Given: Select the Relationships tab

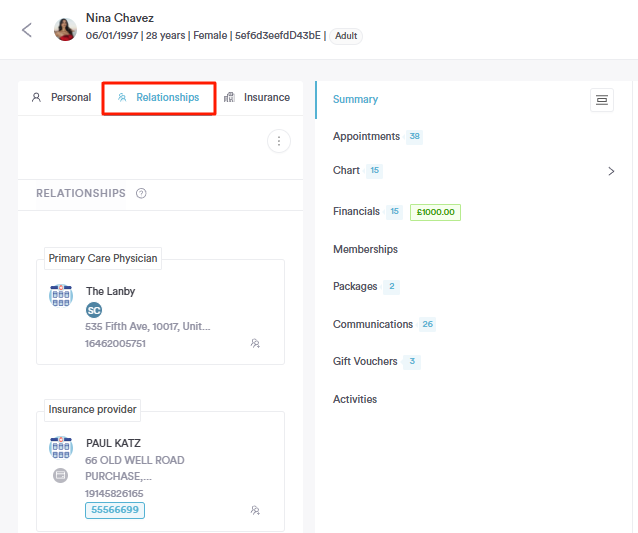Looking at the screenshot, I should point(159,98).
